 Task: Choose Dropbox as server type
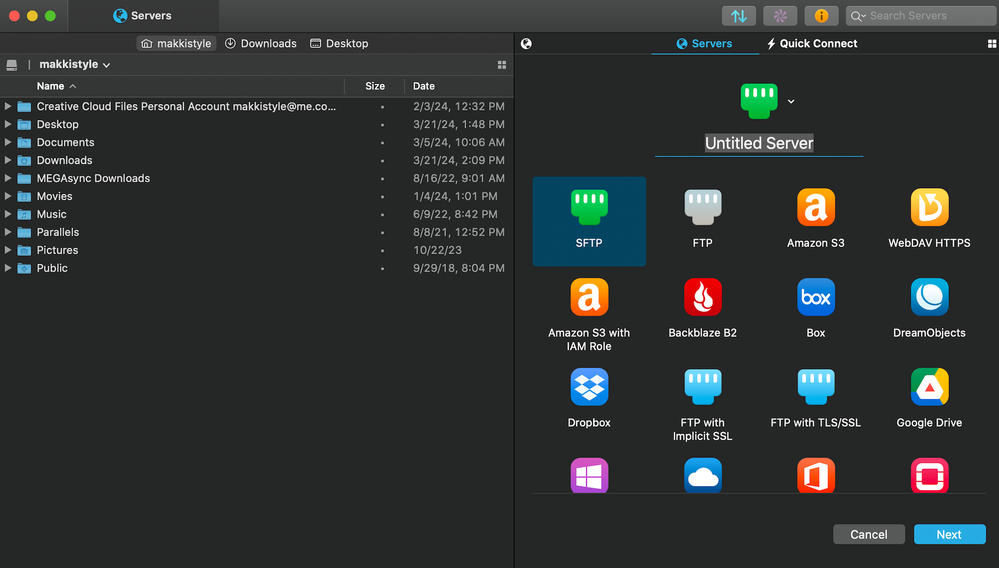pos(589,388)
